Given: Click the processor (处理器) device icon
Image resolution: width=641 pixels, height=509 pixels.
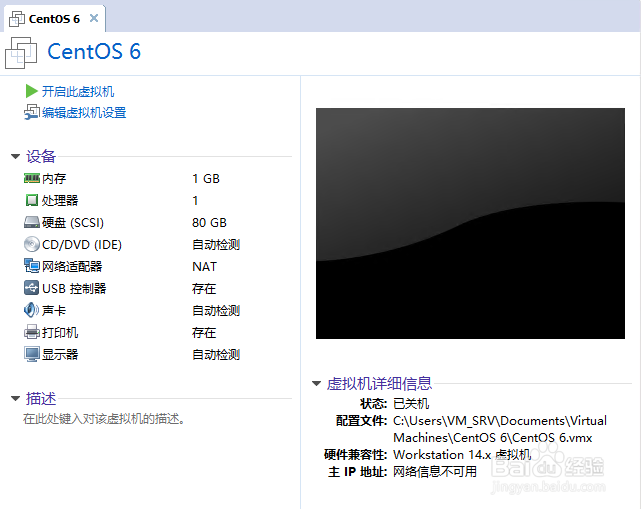Looking at the screenshot, I should click(x=32, y=200).
